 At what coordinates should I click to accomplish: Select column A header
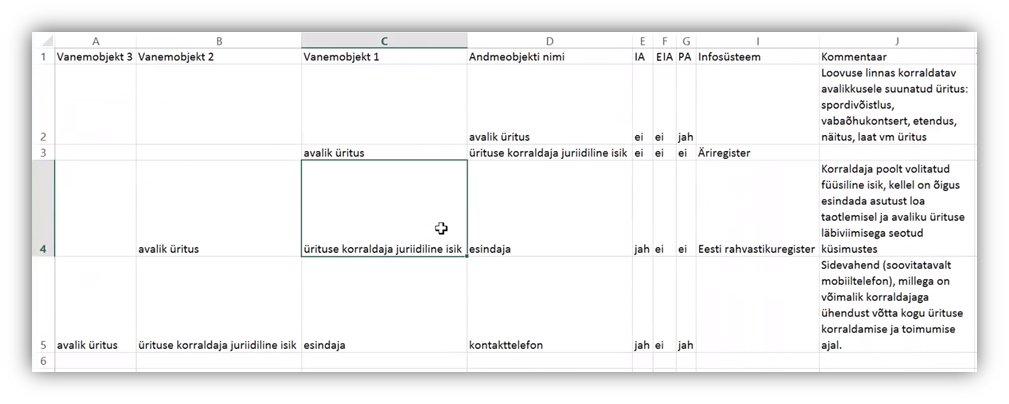[95, 41]
